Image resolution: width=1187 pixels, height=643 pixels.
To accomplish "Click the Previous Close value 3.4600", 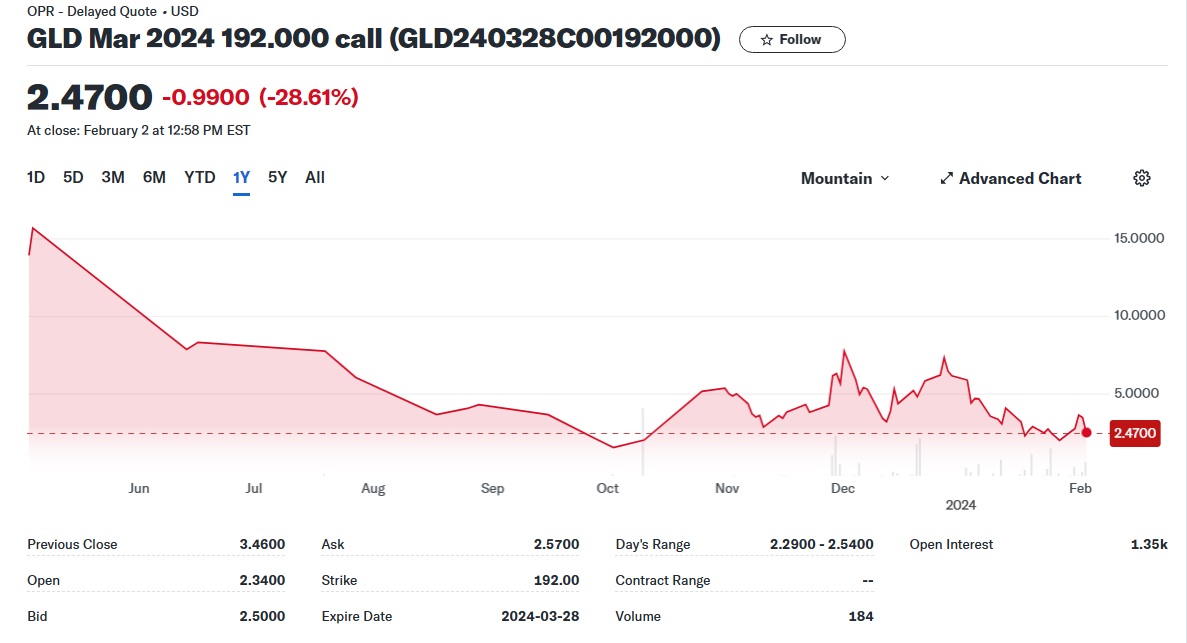I will pyautogui.click(x=262, y=544).
